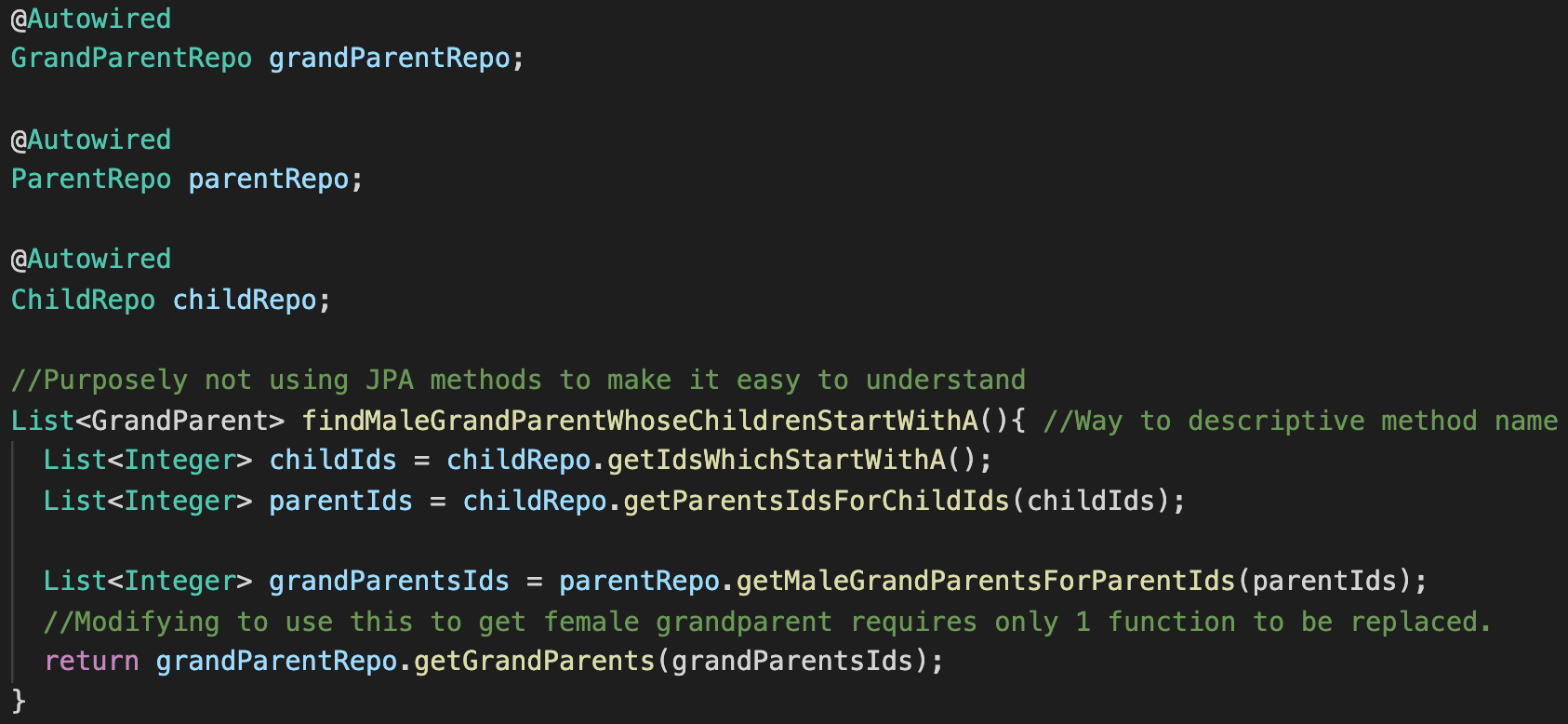Click method name findMaleGrandParentWhoseChildrenStartWithA
The width and height of the screenshot is (1568, 724).
(x=640, y=421)
